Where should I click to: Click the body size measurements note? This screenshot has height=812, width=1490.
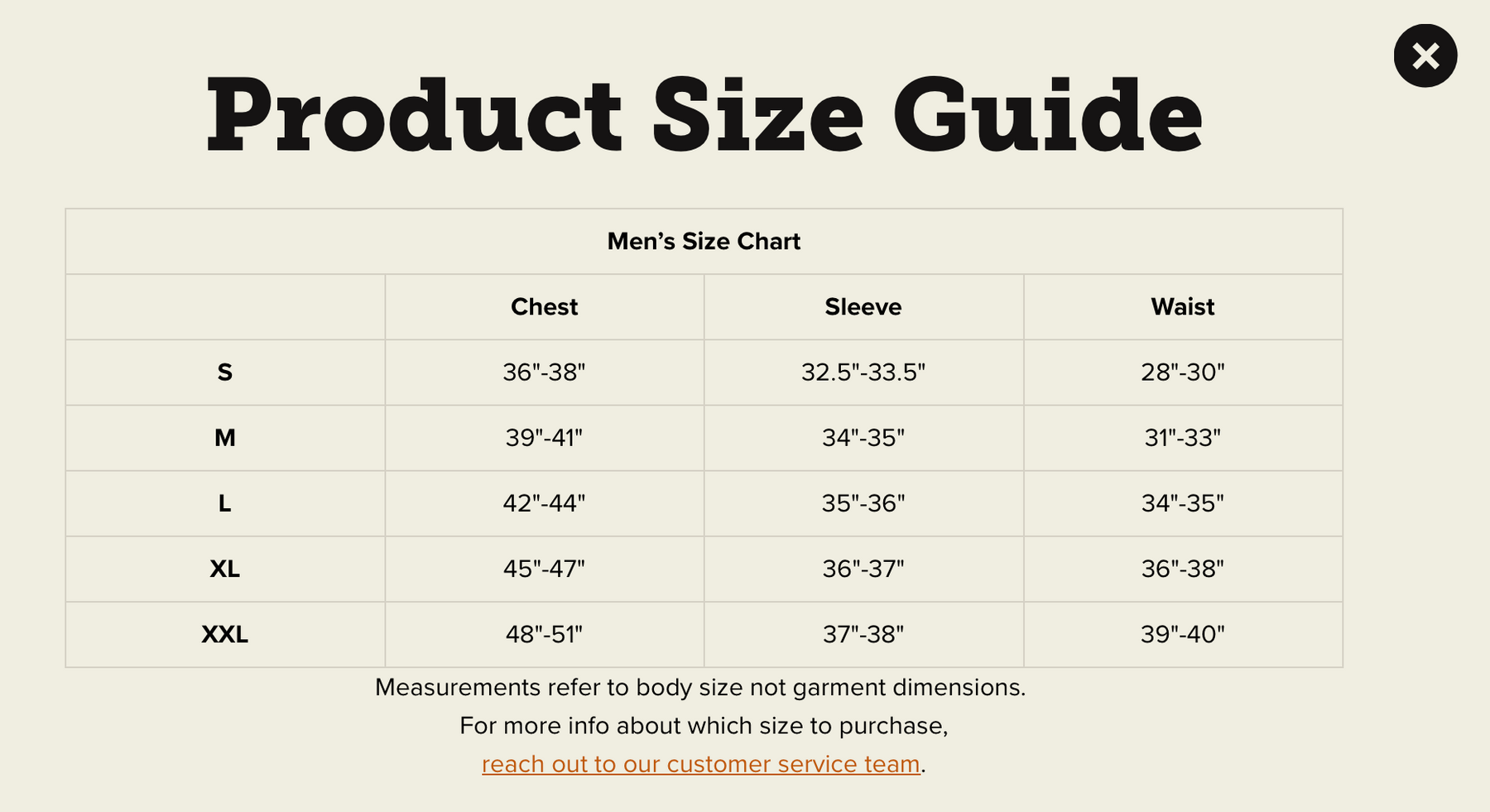[x=700, y=687]
